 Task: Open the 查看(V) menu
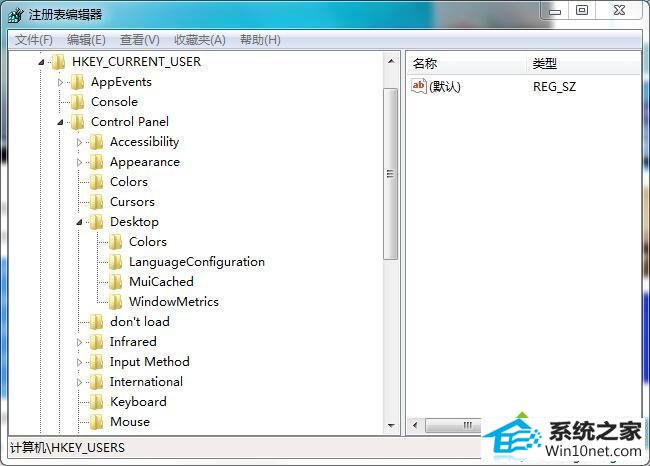[140, 40]
